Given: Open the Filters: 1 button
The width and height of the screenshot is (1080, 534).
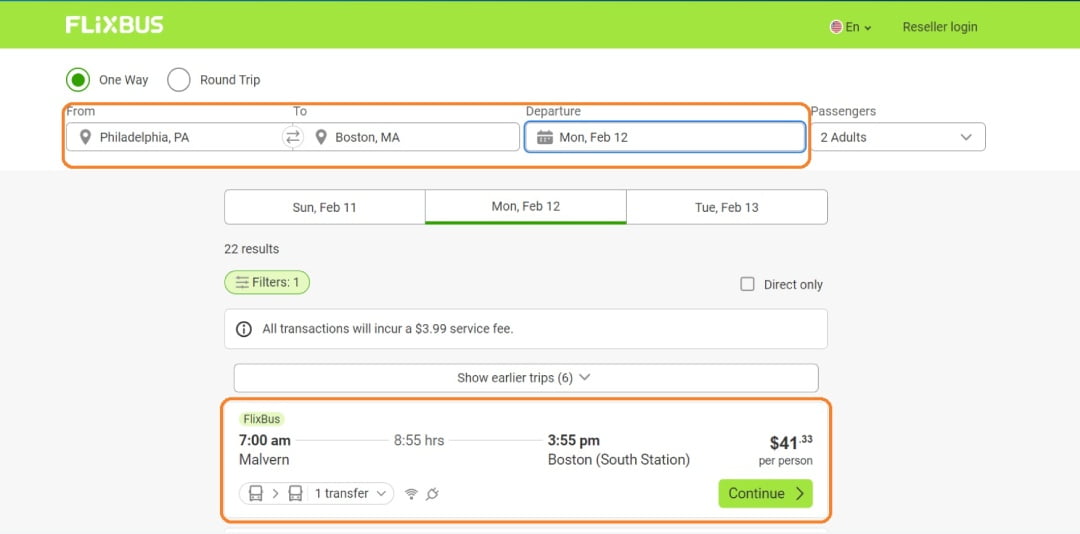Looking at the screenshot, I should tap(267, 283).
